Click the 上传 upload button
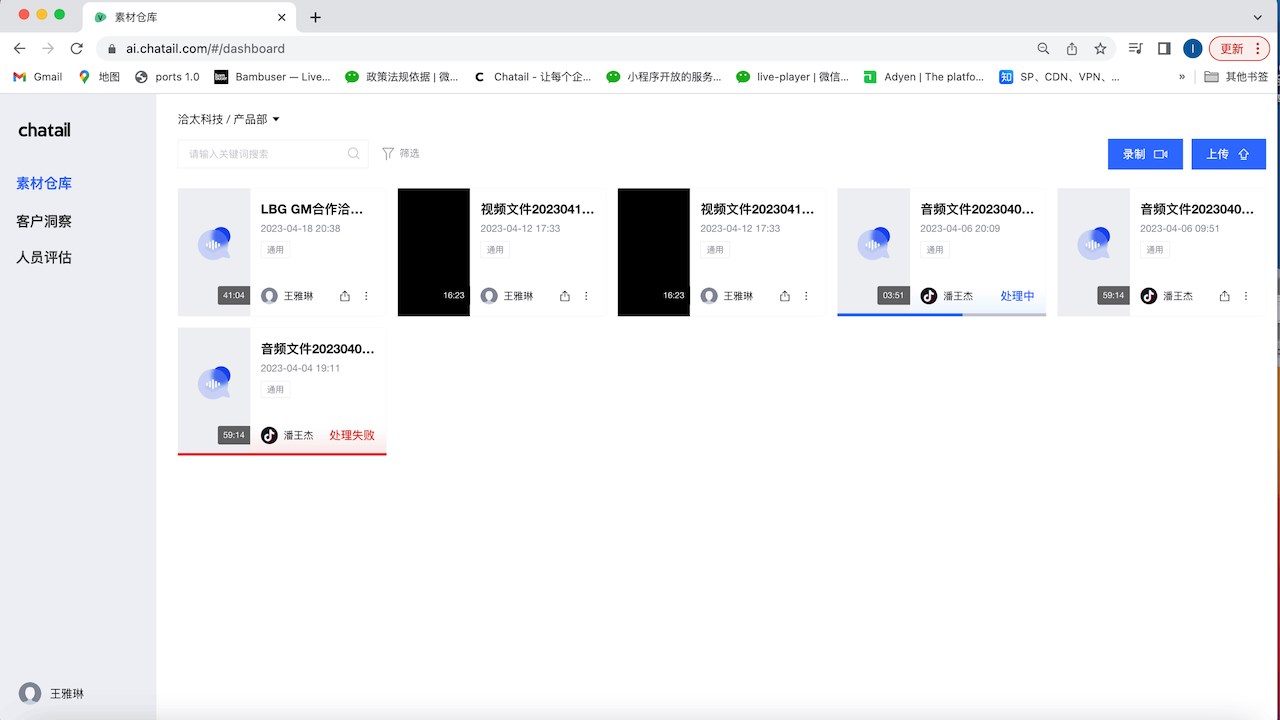Screen dimensions: 1280x720 pyautogui.click(x=1228, y=154)
